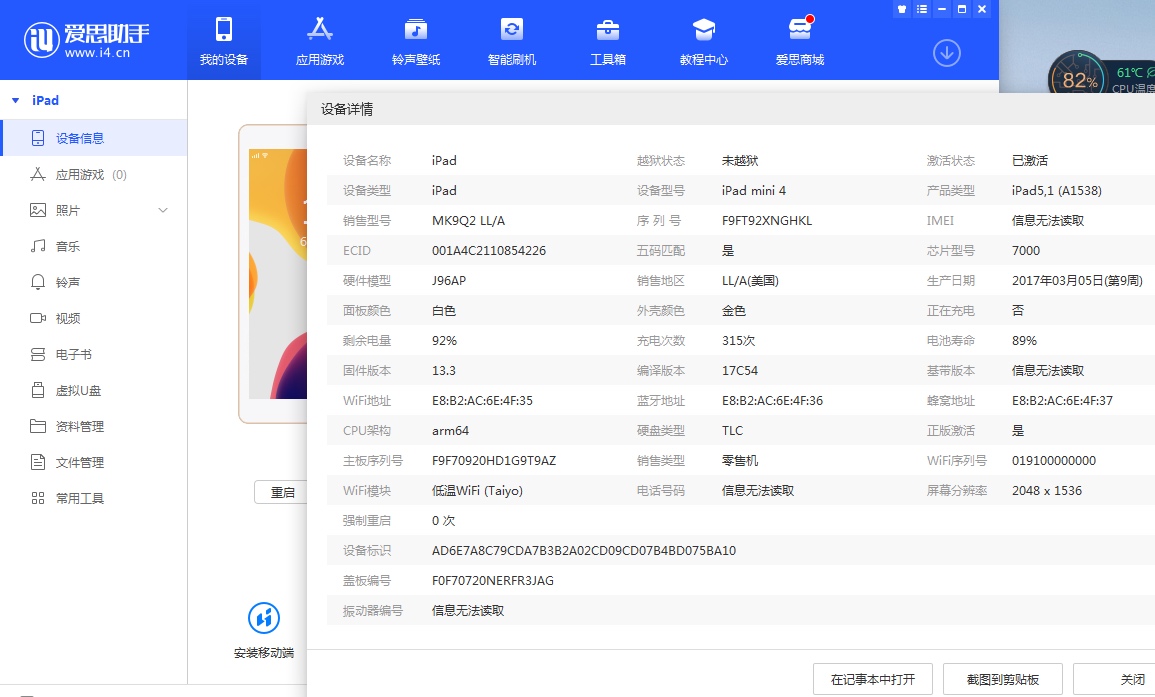Click the 爱思助手 logo
Image resolution: width=1155 pixels, height=697 pixels.
click(87, 40)
